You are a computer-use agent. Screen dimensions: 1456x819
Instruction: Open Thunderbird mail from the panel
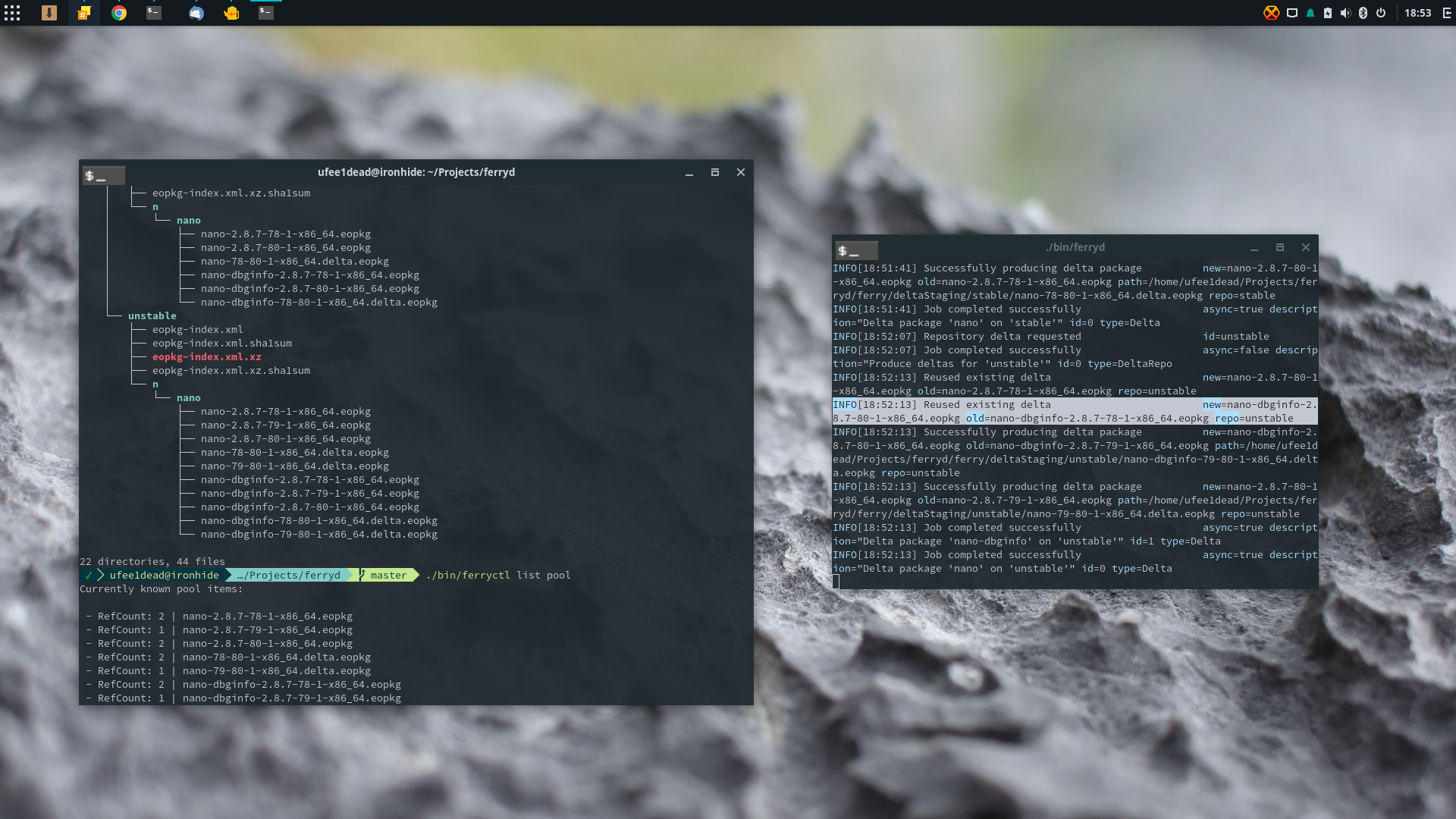pyautogui.click(x=196, y=13)
